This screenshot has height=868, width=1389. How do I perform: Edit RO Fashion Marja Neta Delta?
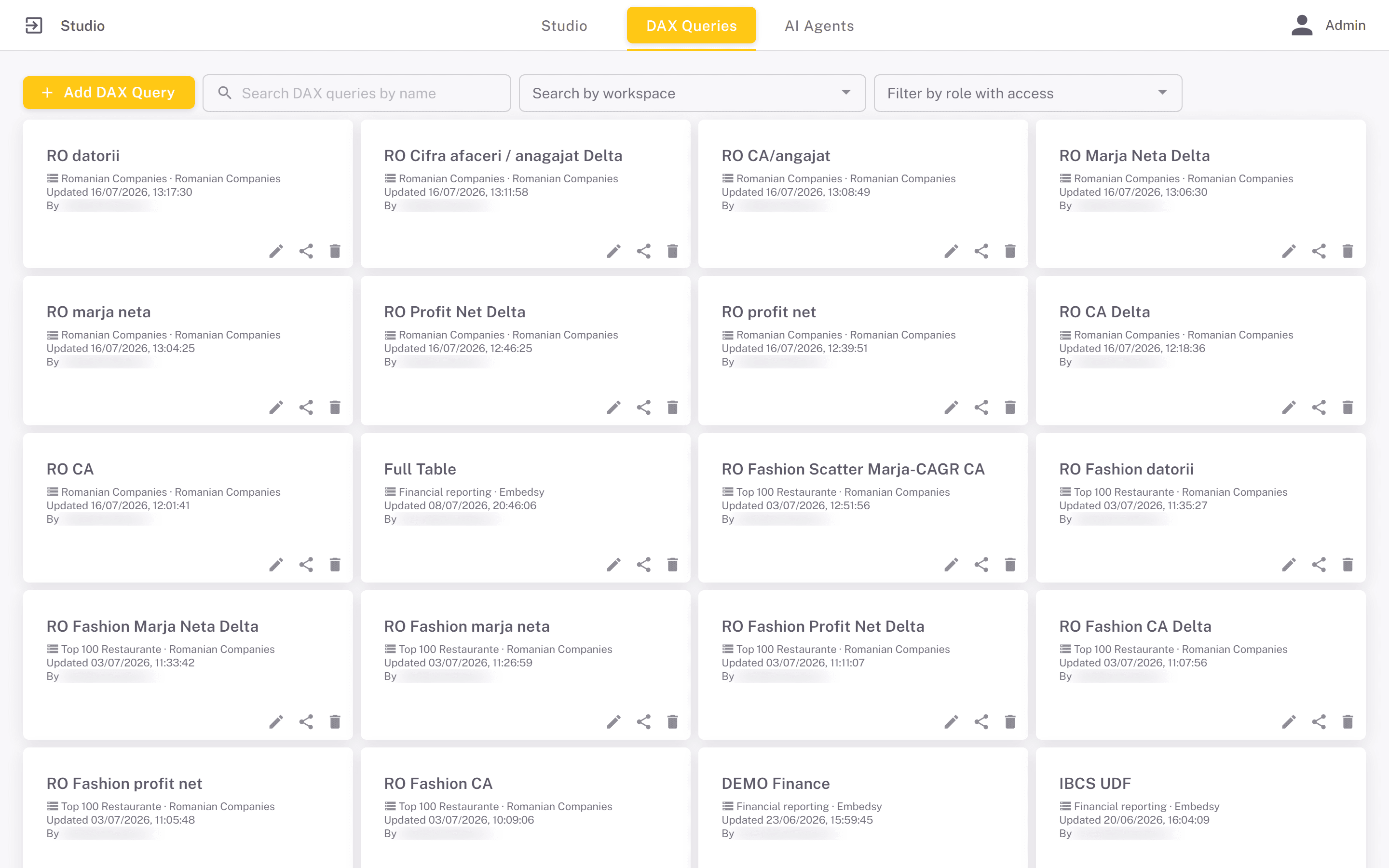coord(276,721)
